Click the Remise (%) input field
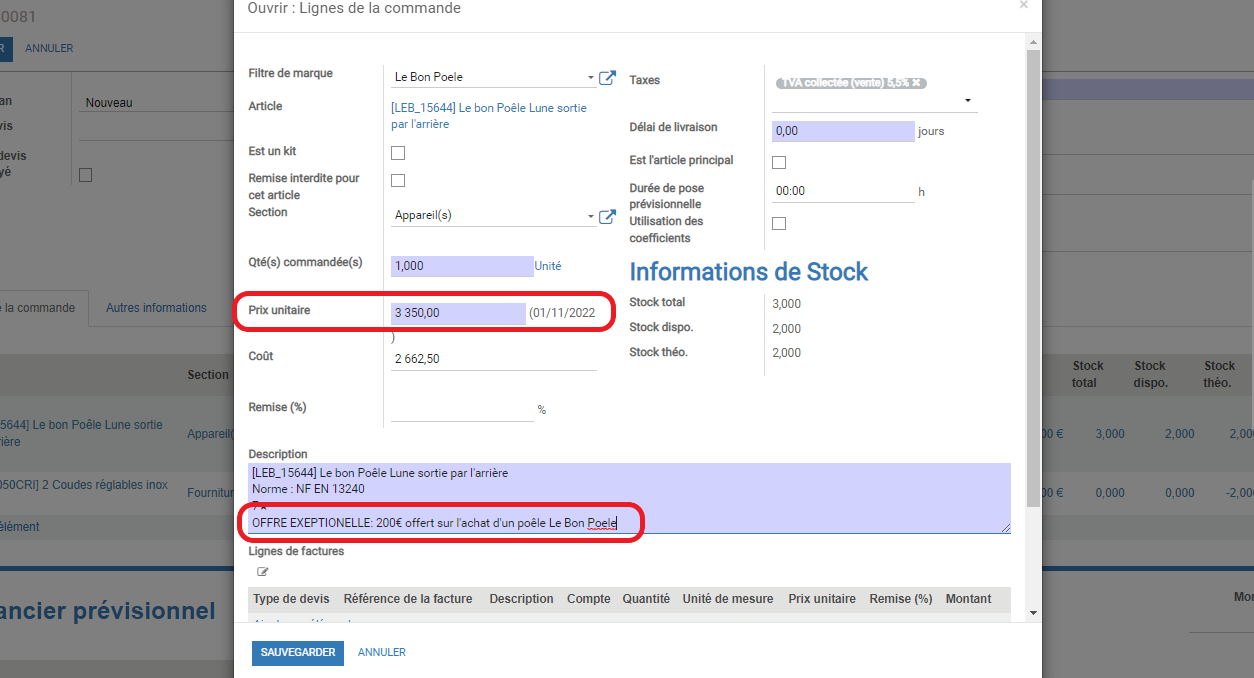 (x=462, y=409)
